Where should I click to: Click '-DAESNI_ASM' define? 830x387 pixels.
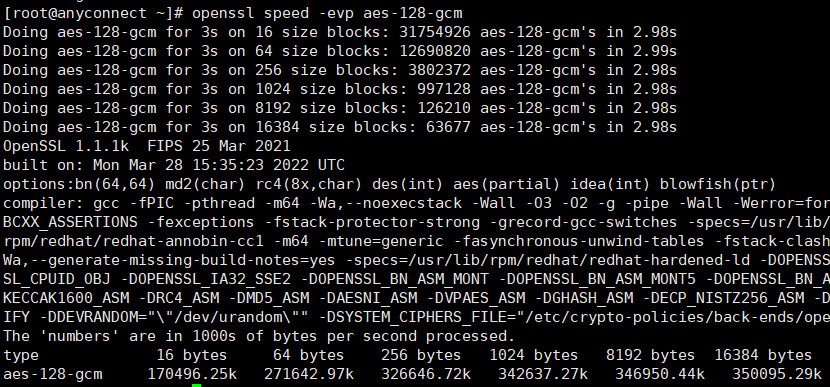coord(367,299)
